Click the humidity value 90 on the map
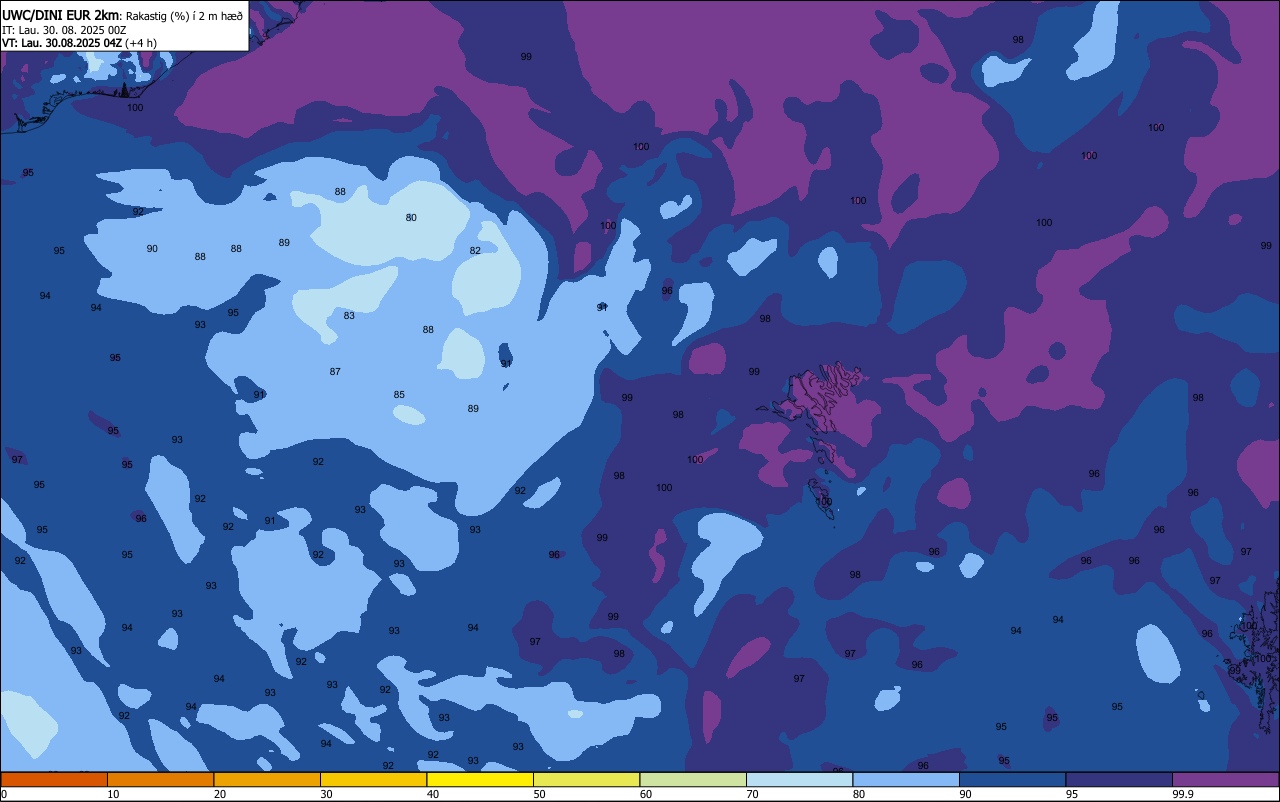This screenshot has width=1280, height=802. pyautogui.click(x=152, y=248)
